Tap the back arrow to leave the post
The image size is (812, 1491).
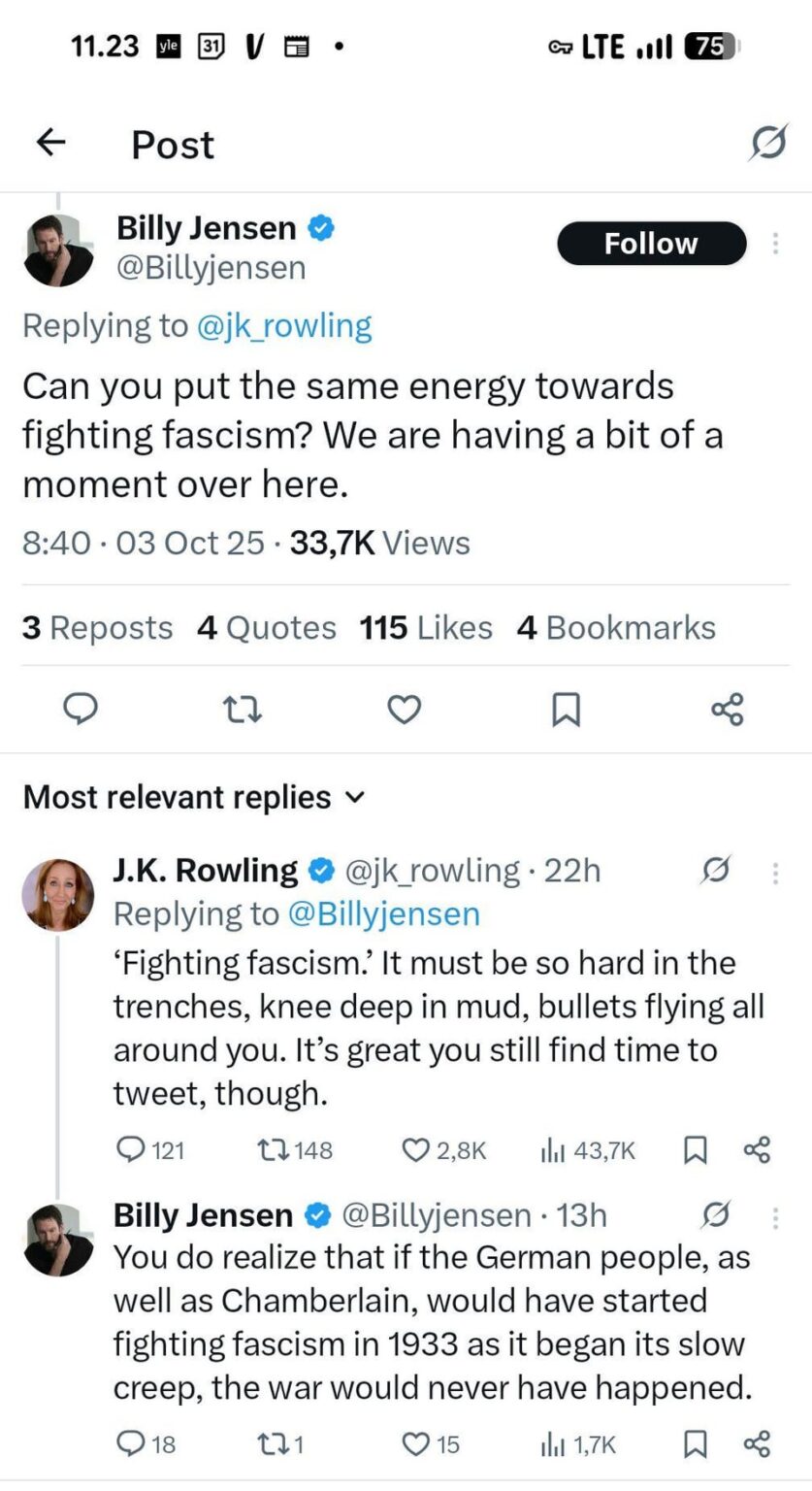tap(50, 142)
